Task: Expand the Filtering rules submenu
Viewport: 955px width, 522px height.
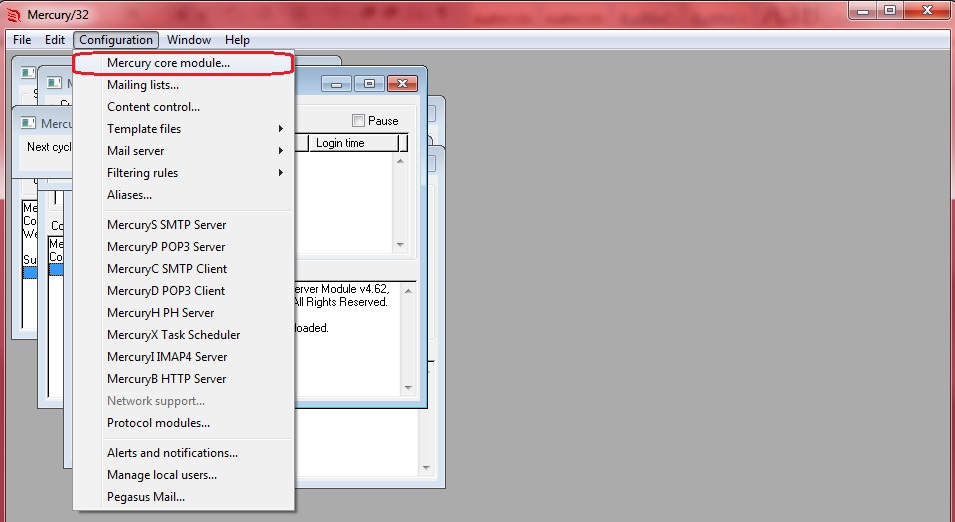Action: 183,172
